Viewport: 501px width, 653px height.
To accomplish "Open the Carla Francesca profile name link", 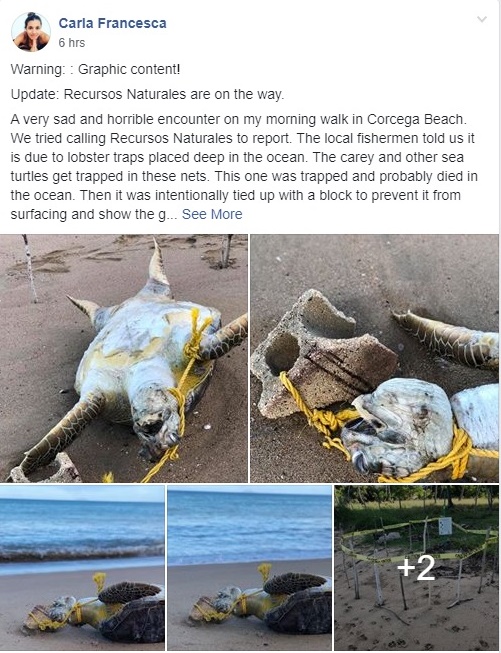I will [112, 23].
